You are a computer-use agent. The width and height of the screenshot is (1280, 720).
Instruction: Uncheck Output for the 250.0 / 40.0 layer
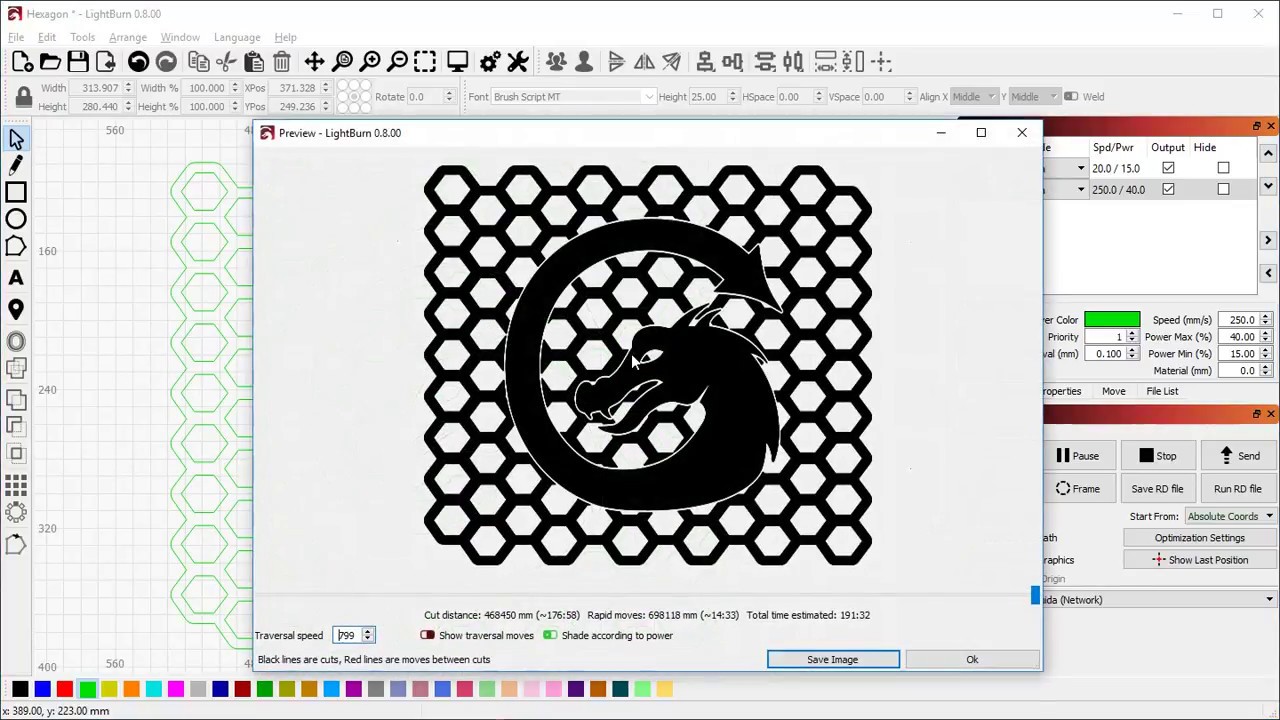pos(1168,189)
